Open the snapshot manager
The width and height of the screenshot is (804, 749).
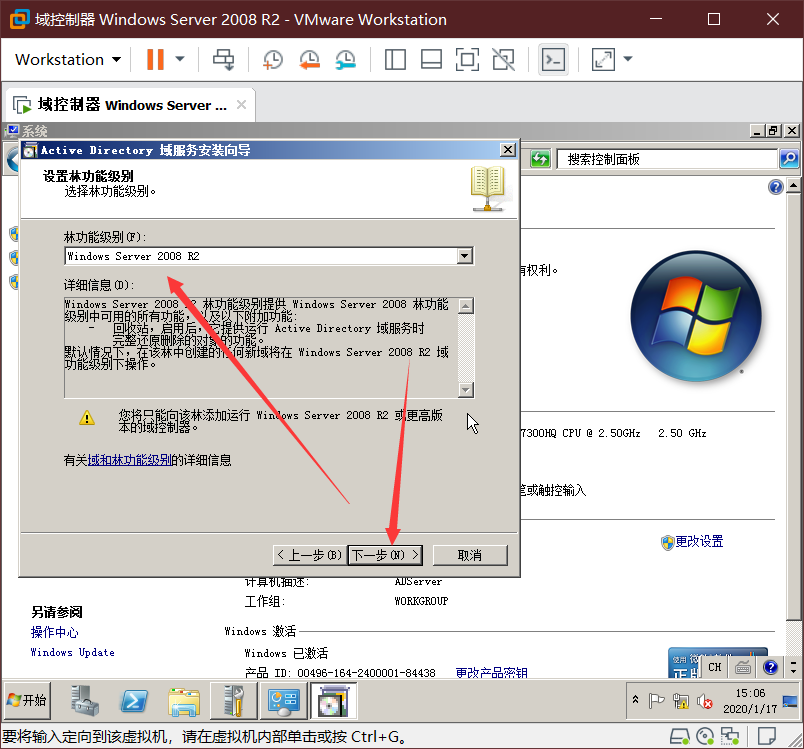(x=346, y=59)
